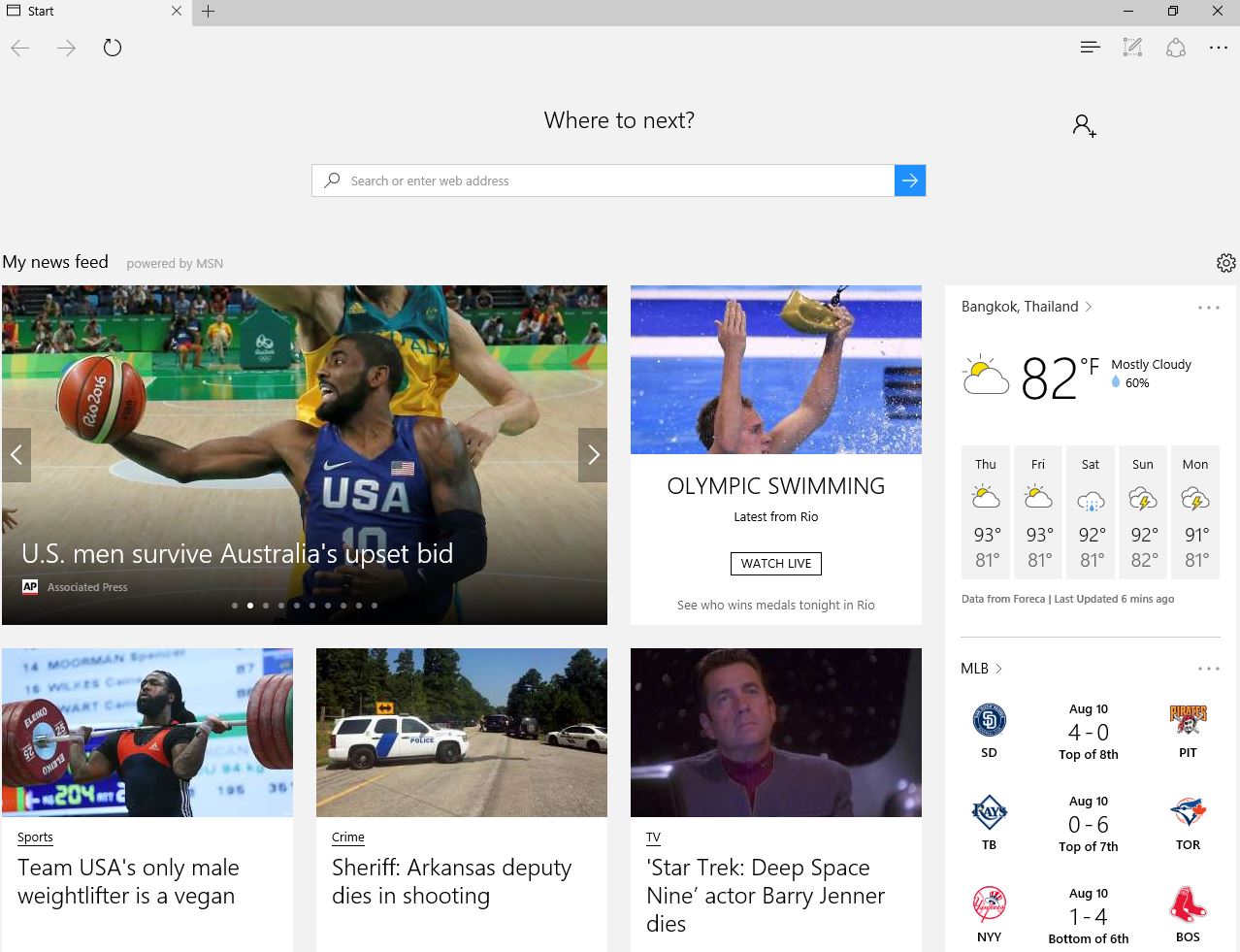
Task: Select Friday's forecast
Action: point(1038,513)
